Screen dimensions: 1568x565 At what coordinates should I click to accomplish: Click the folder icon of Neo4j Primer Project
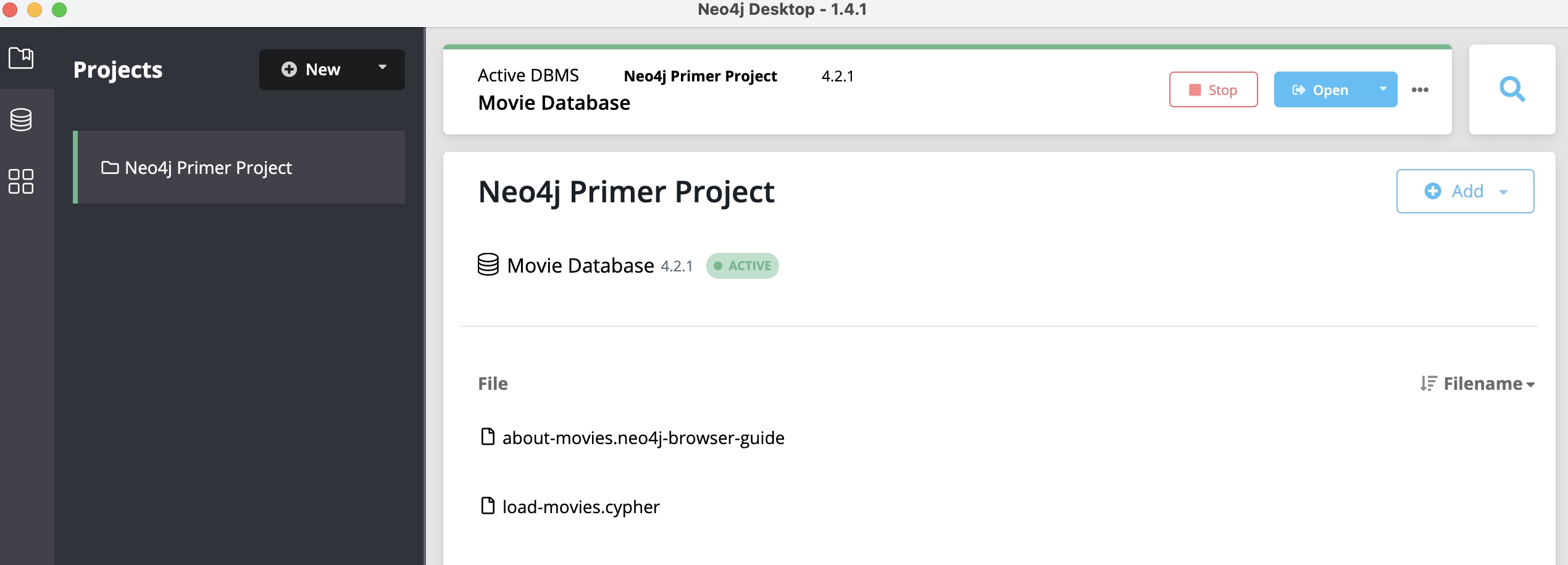(110, 167)
